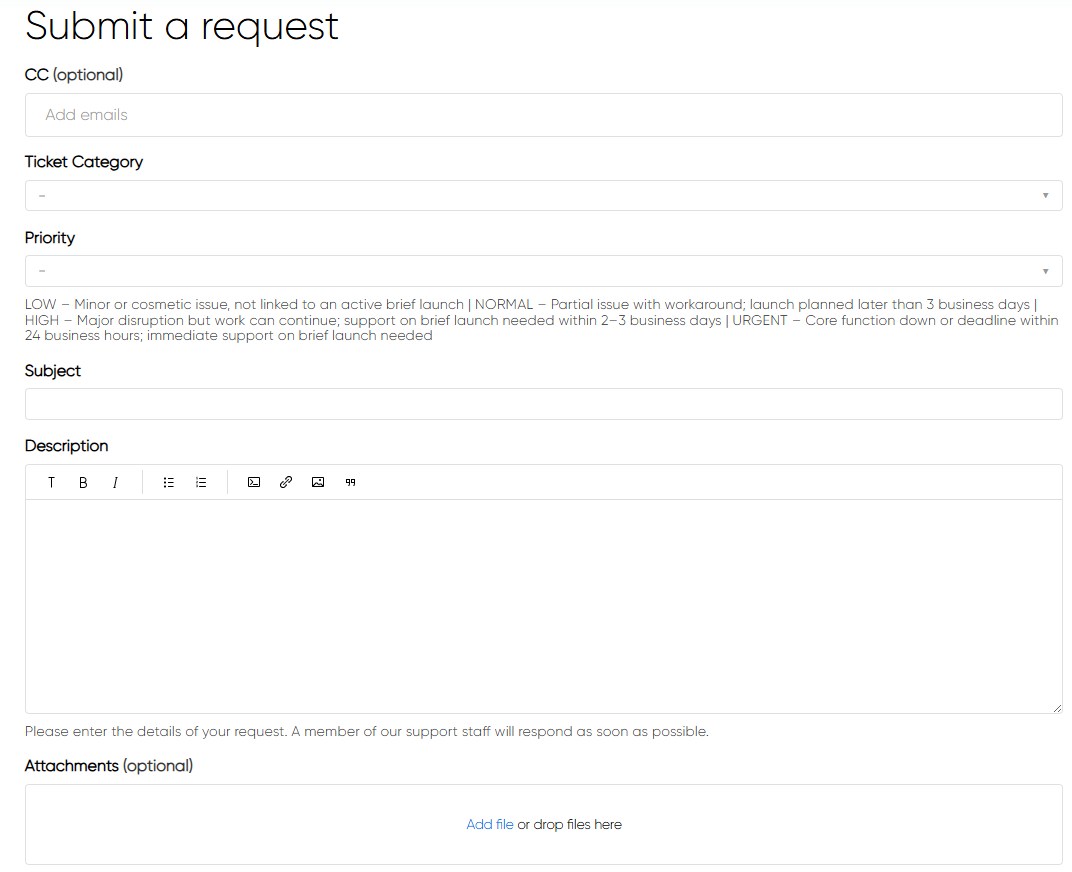Click inside the Description text area
The width and height of the screenshot is (1072, 872).
click(x=543, y=605)
